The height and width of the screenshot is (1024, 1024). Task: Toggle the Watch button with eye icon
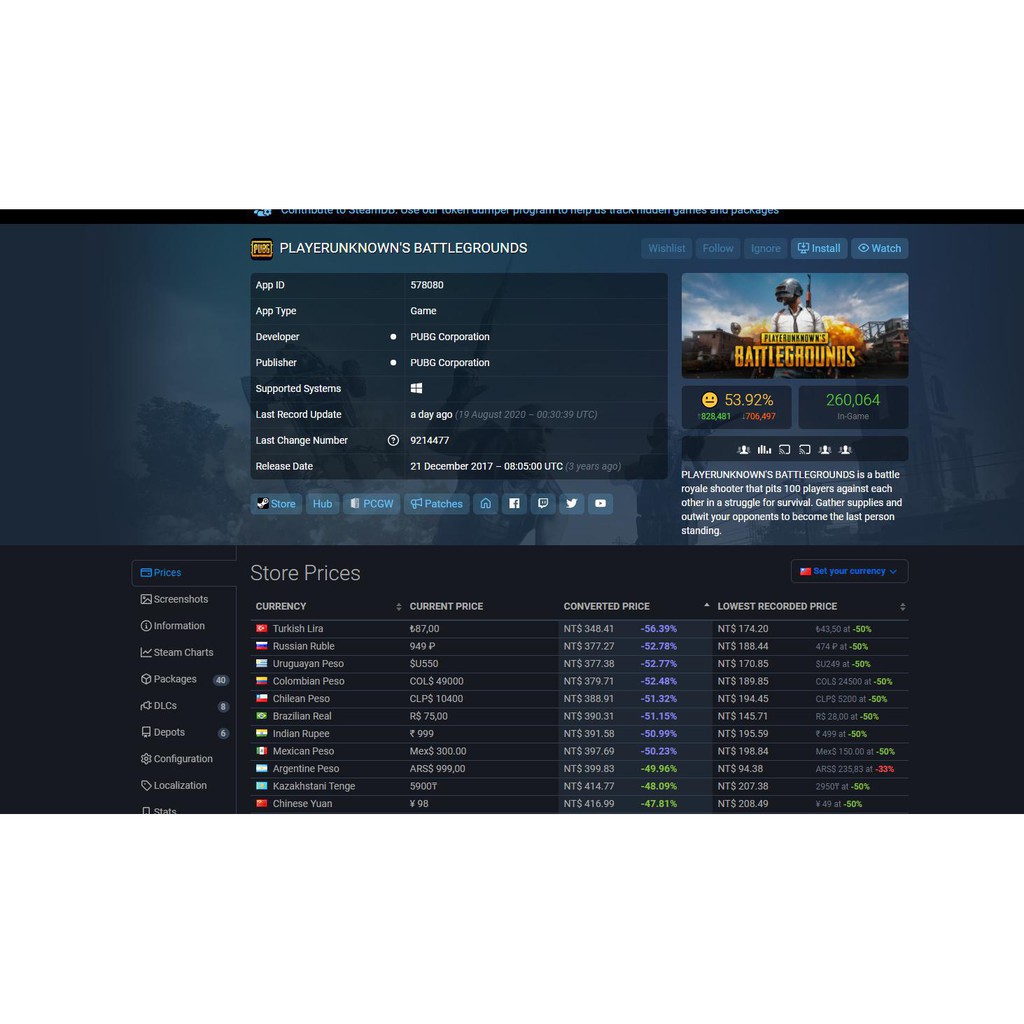coord(879,248)
